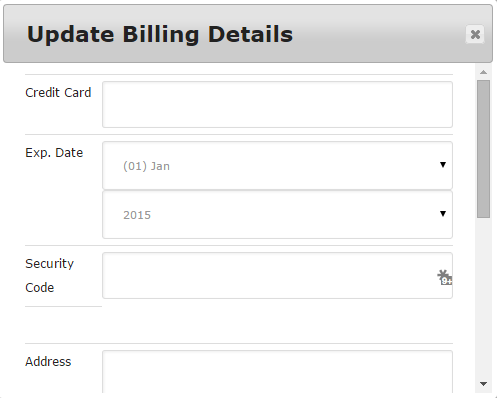
Task: Click the Update Billing Details title text
Action: pyautogui.click(x=160, y=35)
